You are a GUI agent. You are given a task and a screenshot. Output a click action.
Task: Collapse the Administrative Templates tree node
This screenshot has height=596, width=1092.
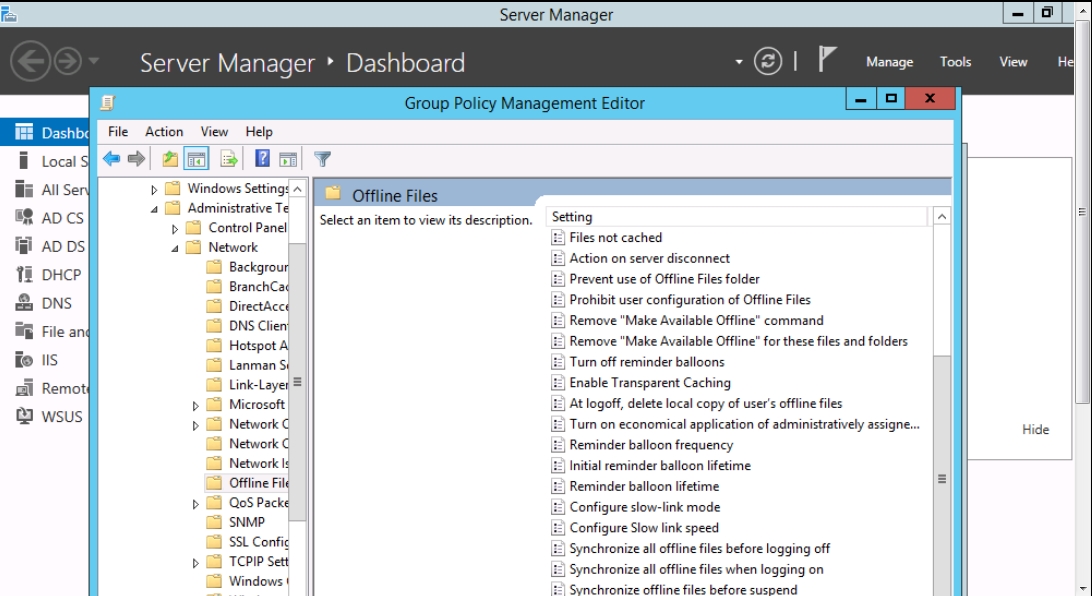pyautogui.click(x=154, y=209)
